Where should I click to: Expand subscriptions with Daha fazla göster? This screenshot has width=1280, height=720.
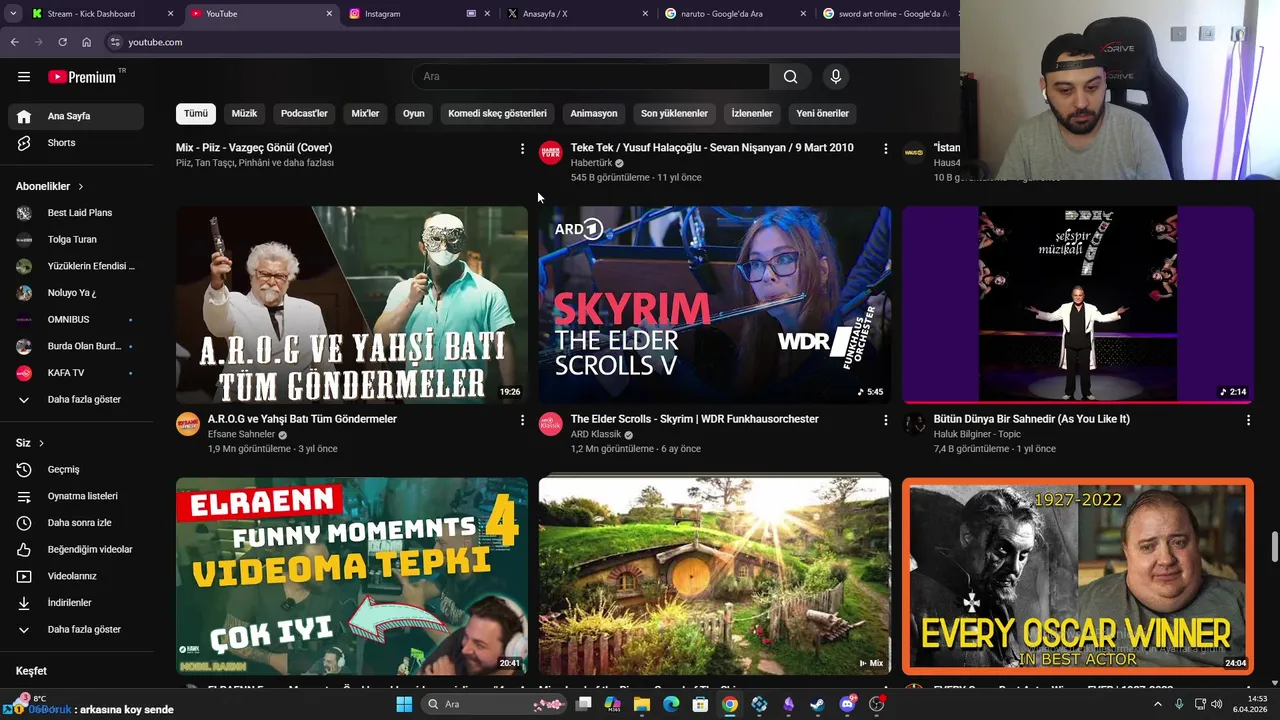click(76, 400)
